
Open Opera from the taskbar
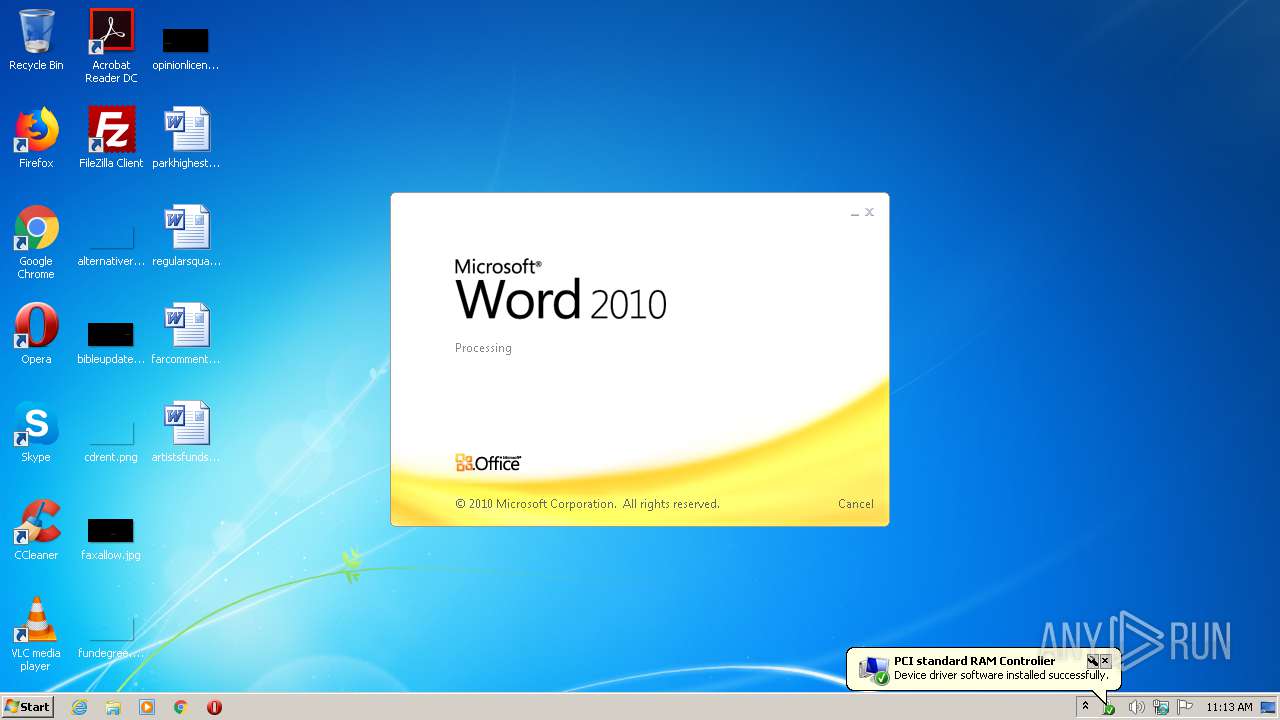point(214,707)
